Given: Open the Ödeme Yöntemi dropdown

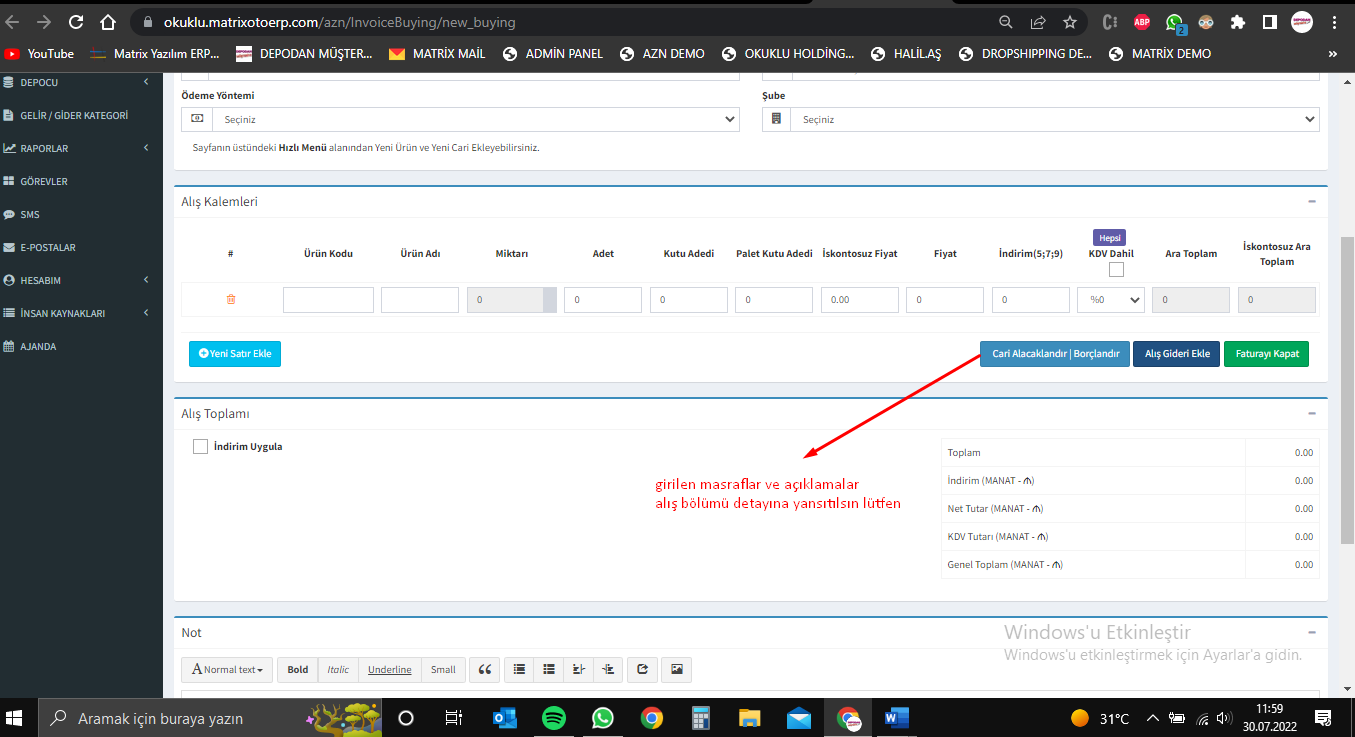Looking at the screenshot, I should [460, 119].
